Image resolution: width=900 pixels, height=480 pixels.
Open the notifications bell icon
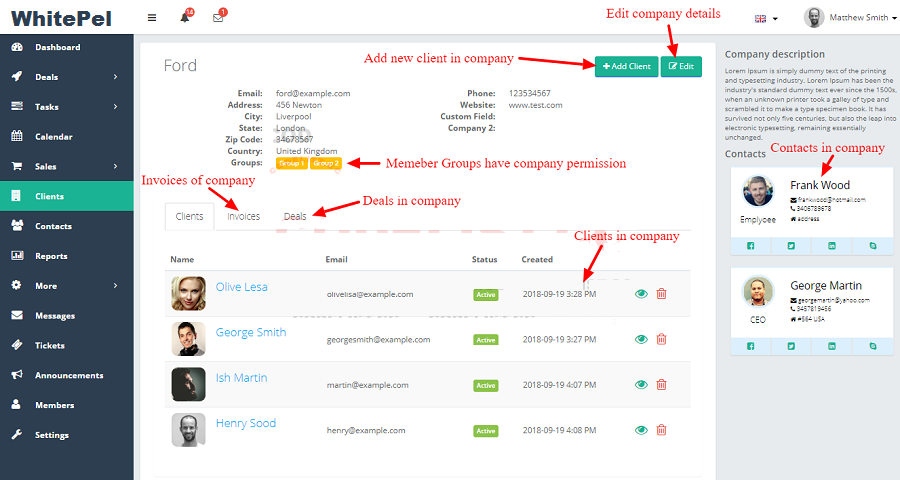185,18
